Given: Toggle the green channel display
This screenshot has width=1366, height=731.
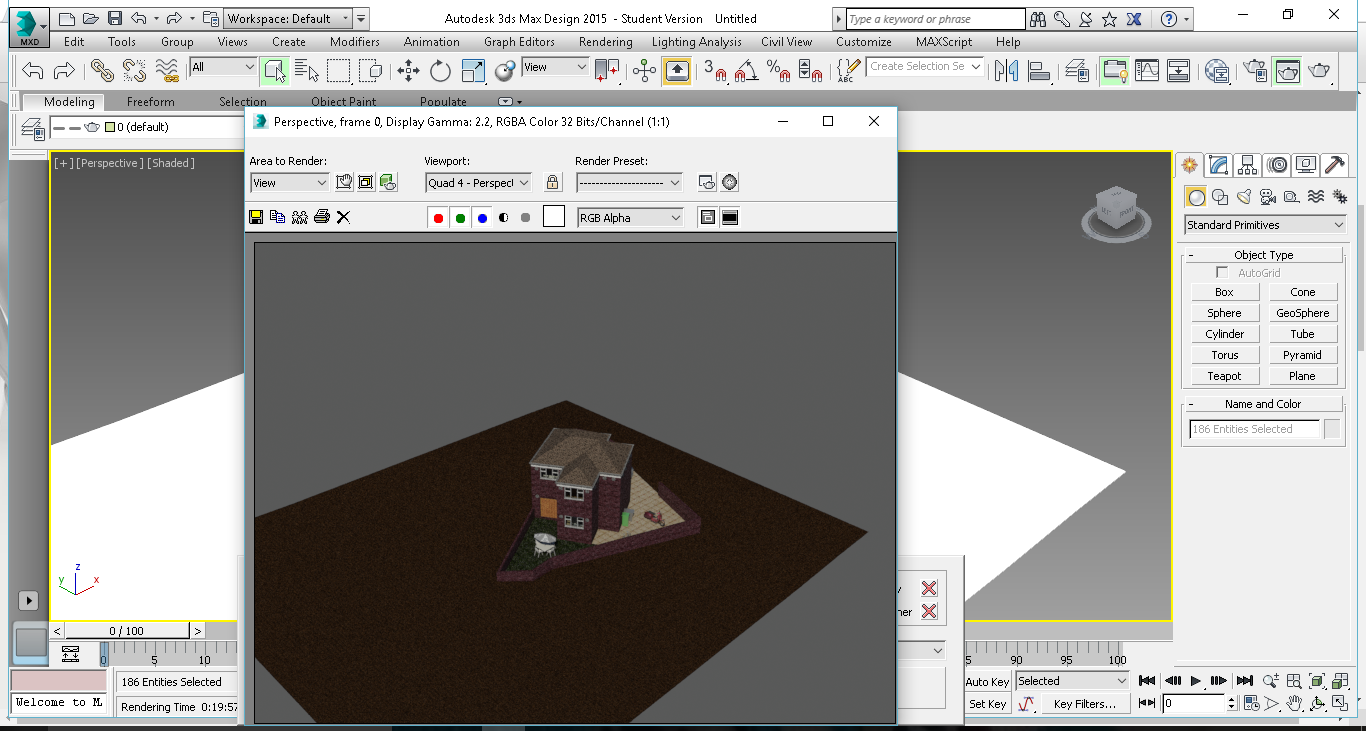Looking at the screenshot, I should coord(460,217).
